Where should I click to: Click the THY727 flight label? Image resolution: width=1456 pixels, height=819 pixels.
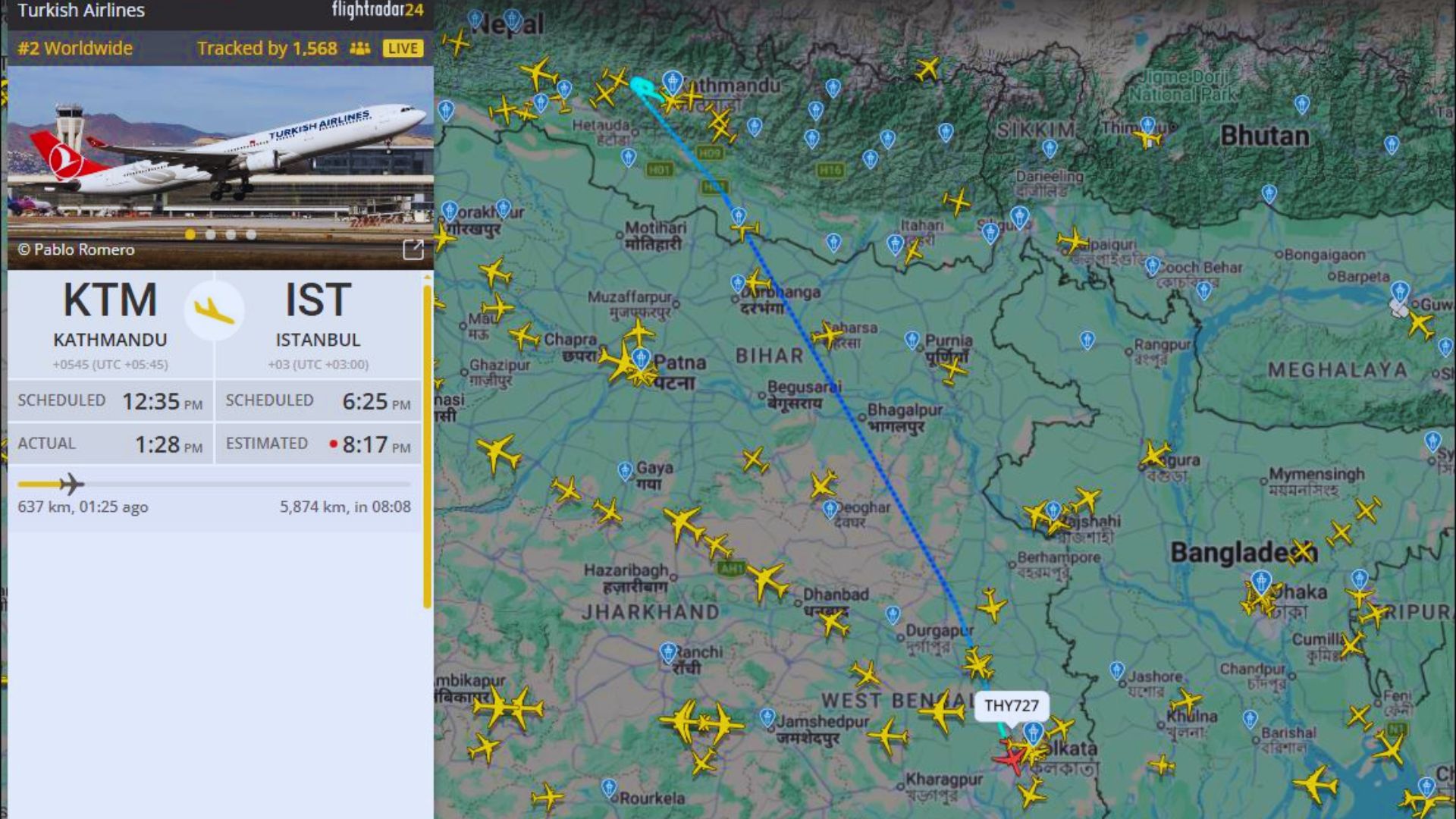(1011, 706)
